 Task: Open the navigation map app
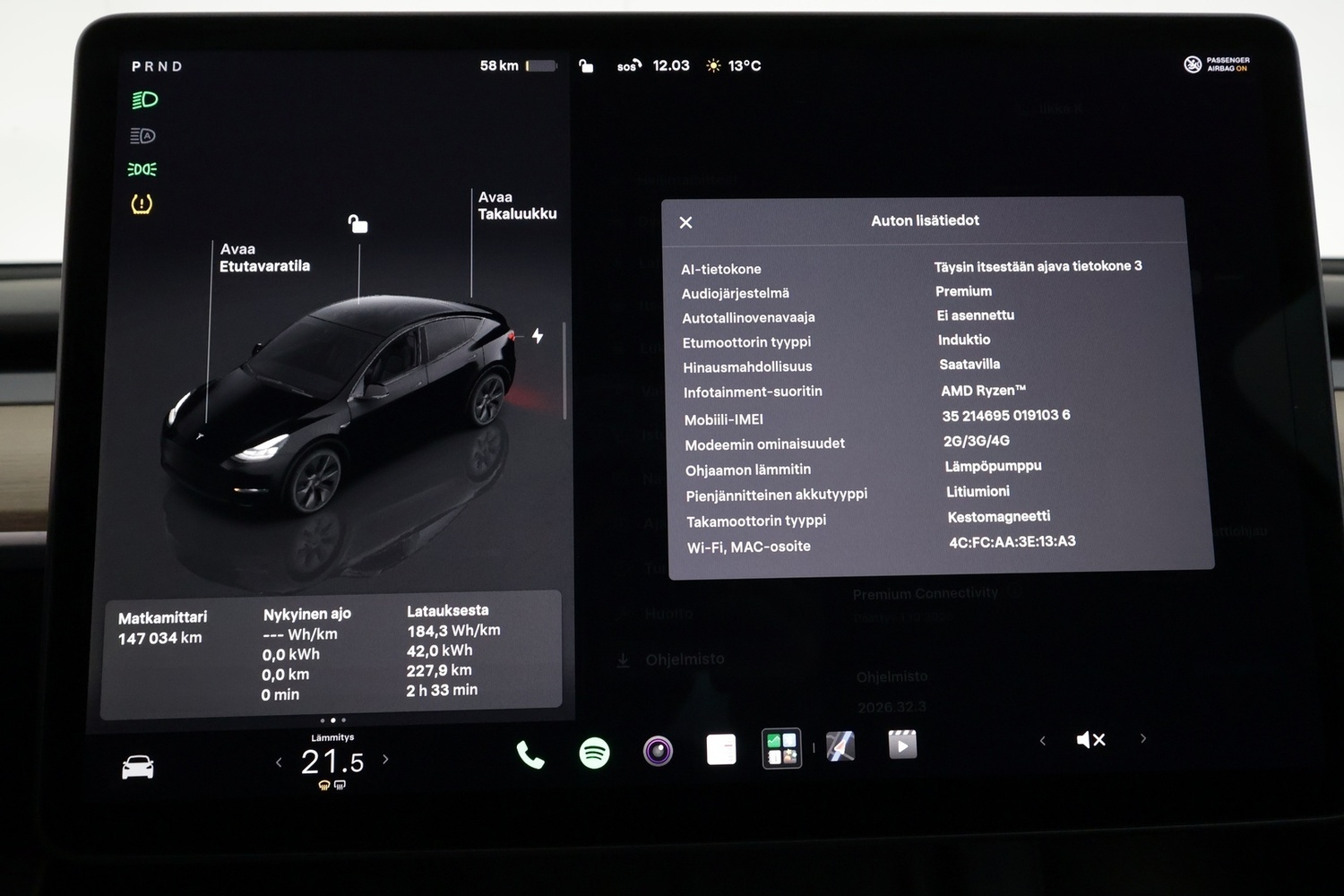[x=840, y=746]
